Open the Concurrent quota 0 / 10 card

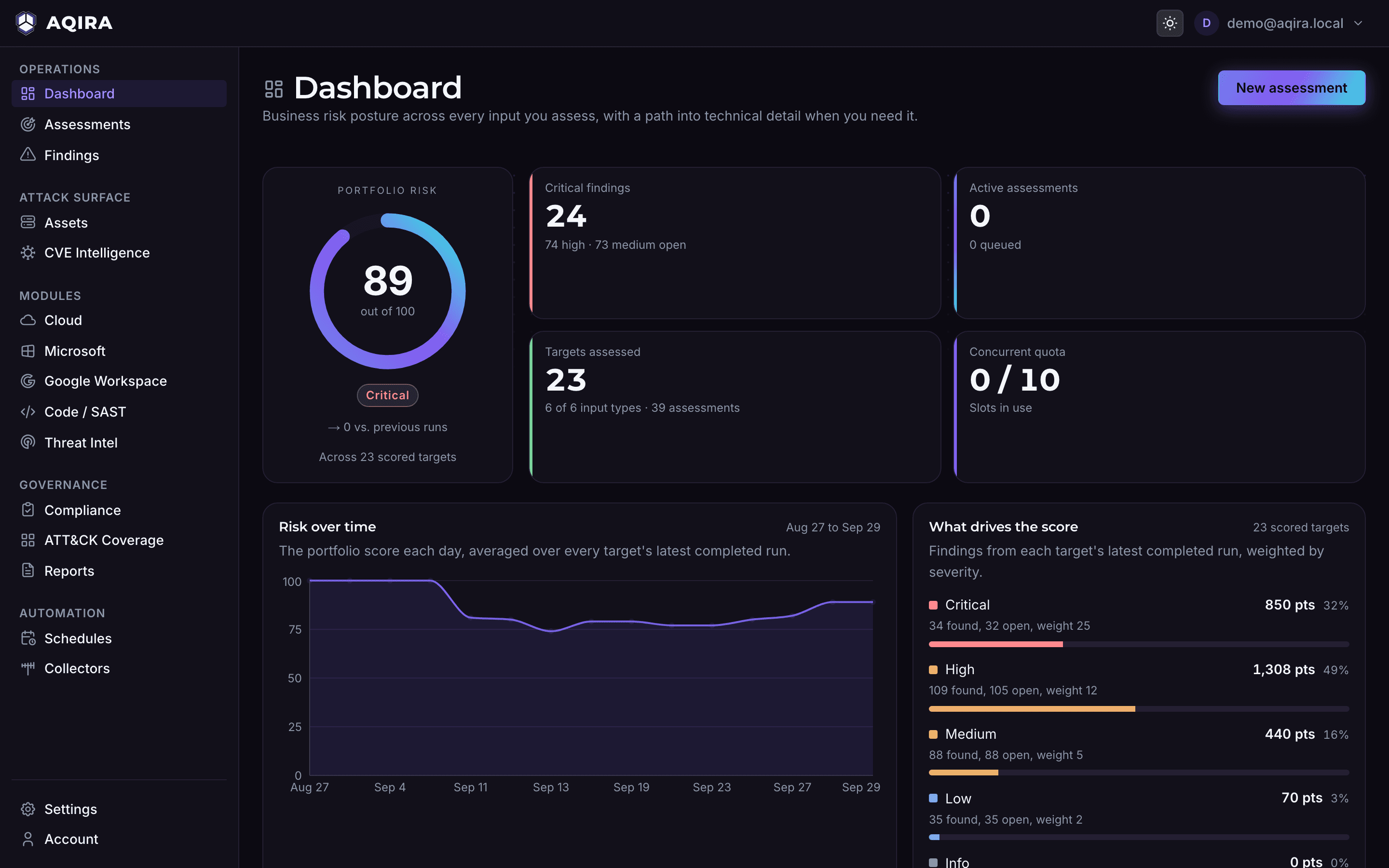tap(1159, 407)
